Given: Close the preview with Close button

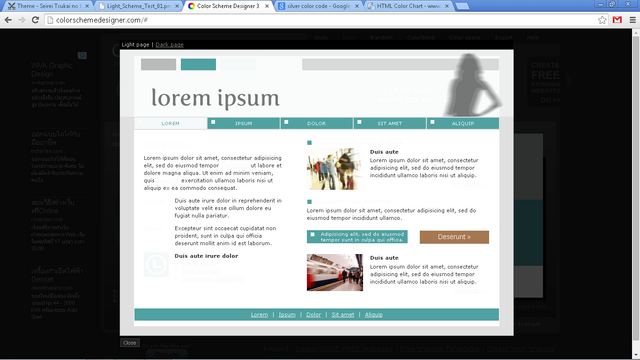Looking at the screenshot, I should coord(129,343).
